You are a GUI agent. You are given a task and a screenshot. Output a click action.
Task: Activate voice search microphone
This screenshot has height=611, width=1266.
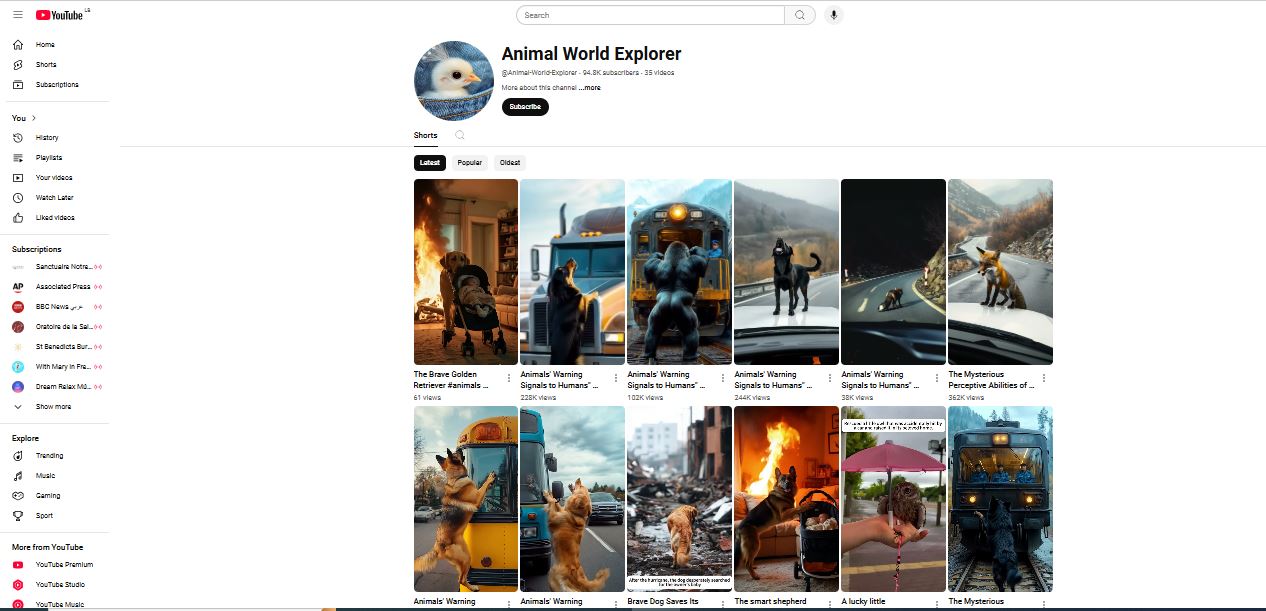click(834, 15)
